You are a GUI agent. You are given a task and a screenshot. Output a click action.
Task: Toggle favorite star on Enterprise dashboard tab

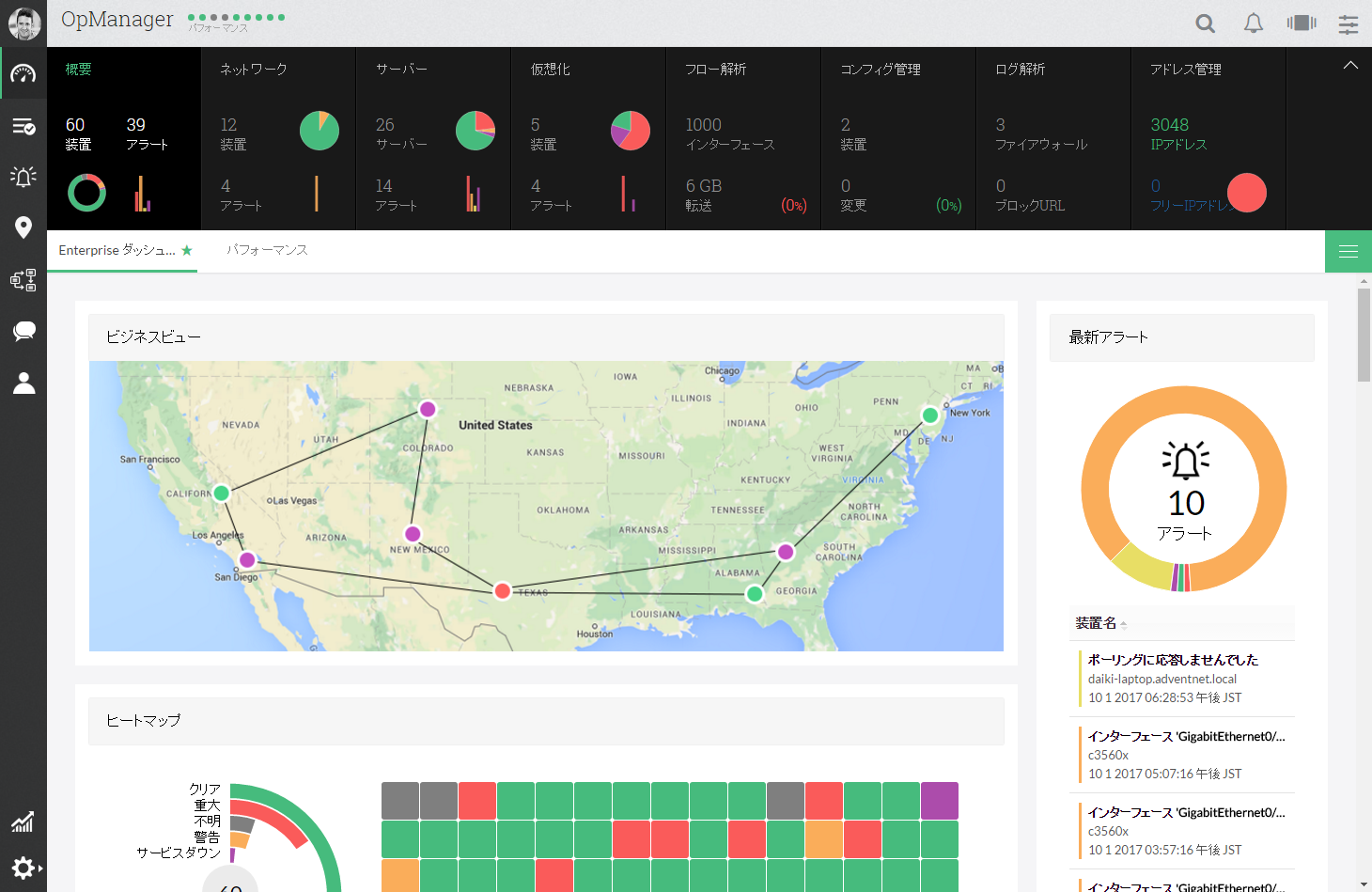coord(187,250)
